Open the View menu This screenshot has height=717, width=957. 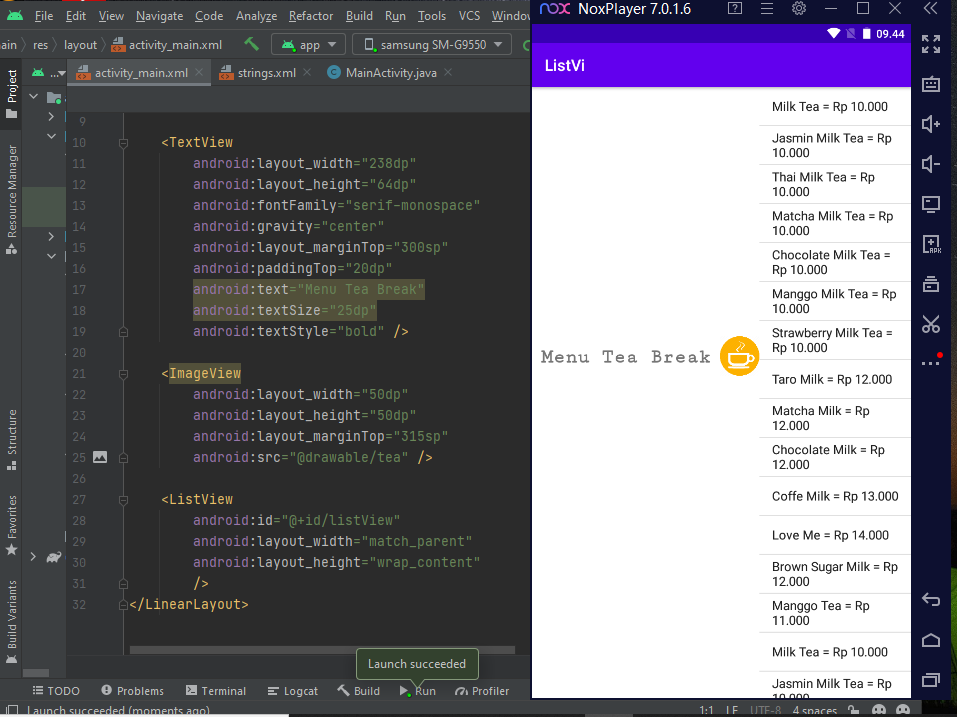click(x=111, y=16)
